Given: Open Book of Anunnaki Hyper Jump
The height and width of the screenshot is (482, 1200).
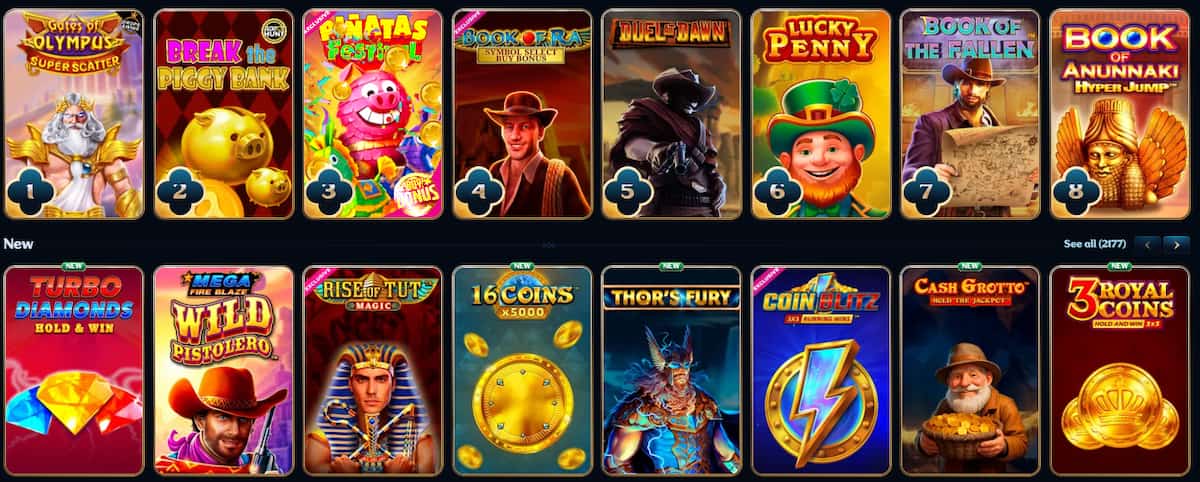Looking at the screenshot, I should pyautogui.click(x=1120, y=114).
